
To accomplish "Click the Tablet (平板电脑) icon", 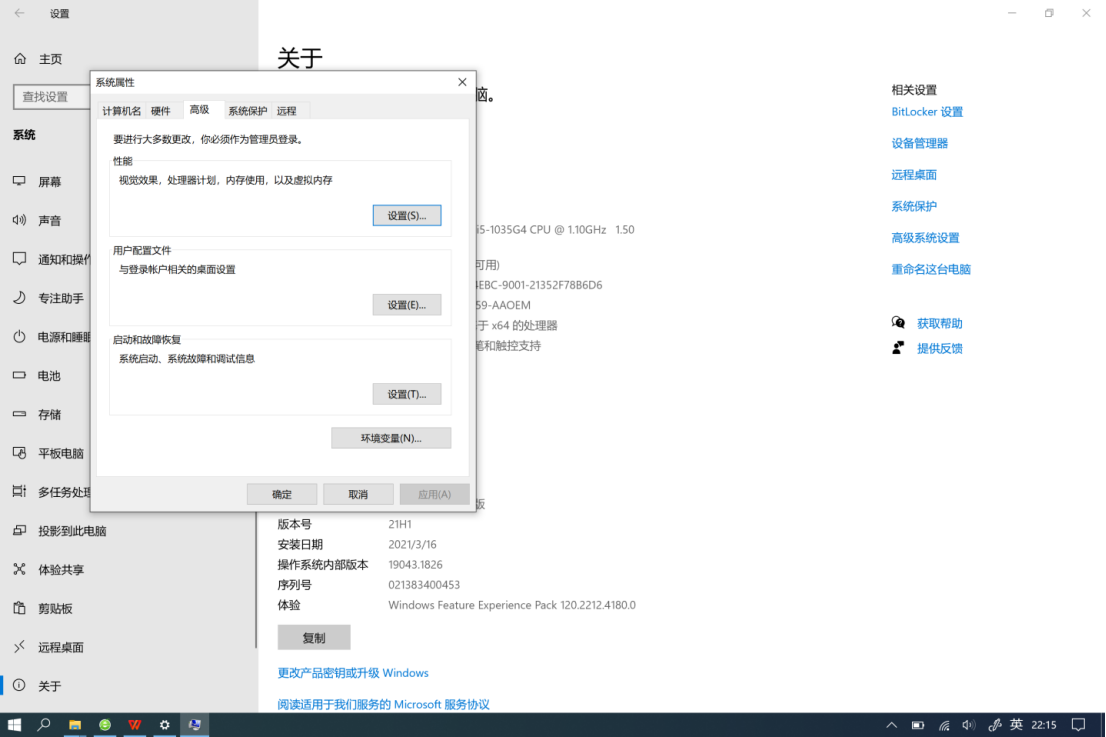I will [20, 453].
